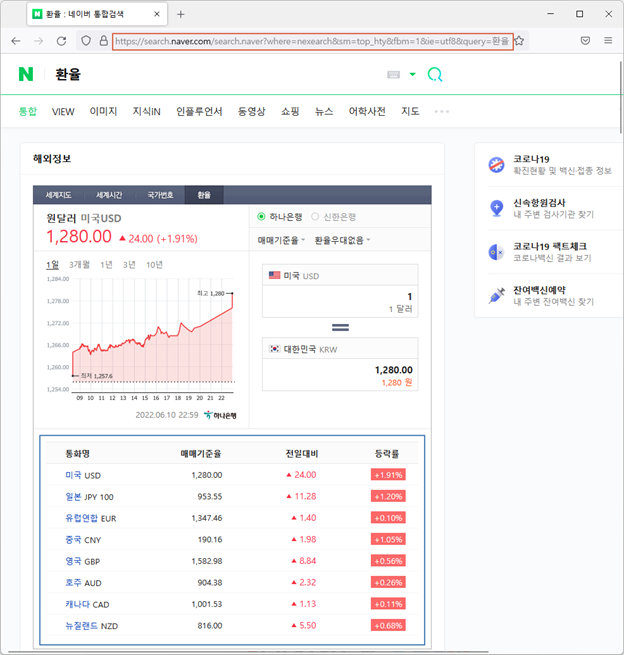The width and height of the screenshot is (624, 655).
Task: Click the green search magnifier icon
Action: [x=435, y=74]
